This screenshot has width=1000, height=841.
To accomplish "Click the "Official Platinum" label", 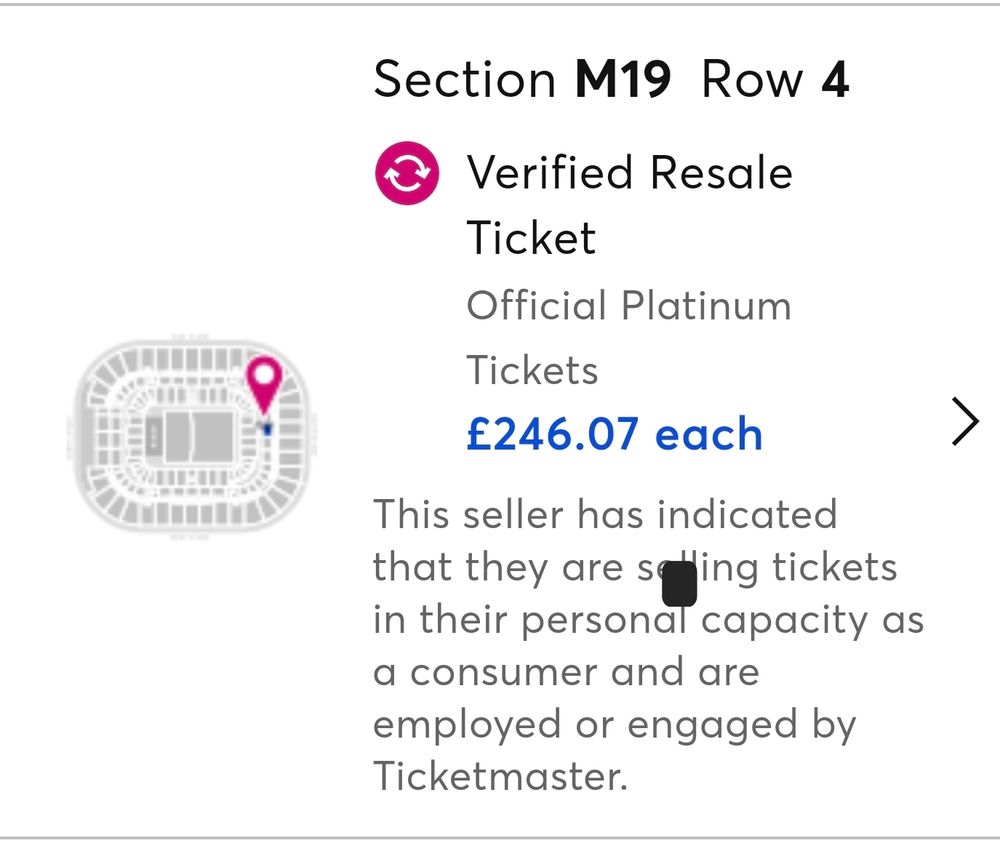I will [628, 305].
